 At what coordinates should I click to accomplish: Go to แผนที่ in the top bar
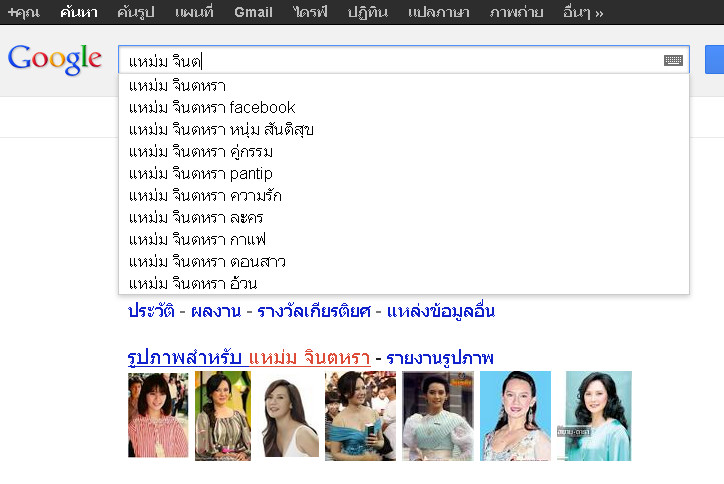tap(194, 12)
